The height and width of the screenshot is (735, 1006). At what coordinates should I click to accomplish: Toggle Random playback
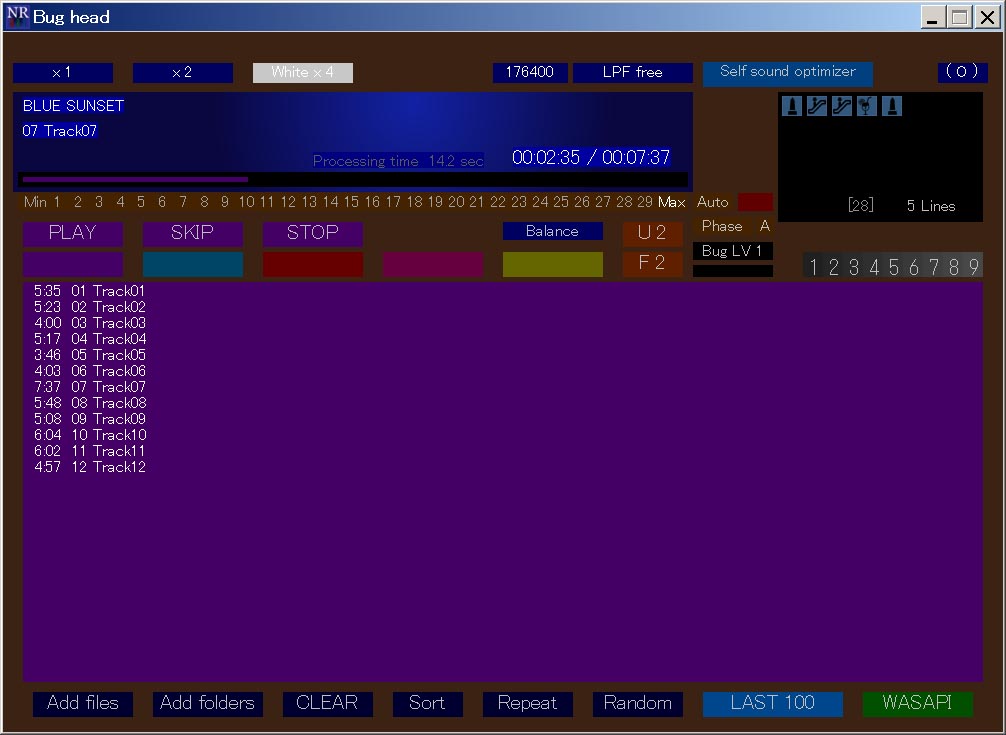click(x=637, y=703)
